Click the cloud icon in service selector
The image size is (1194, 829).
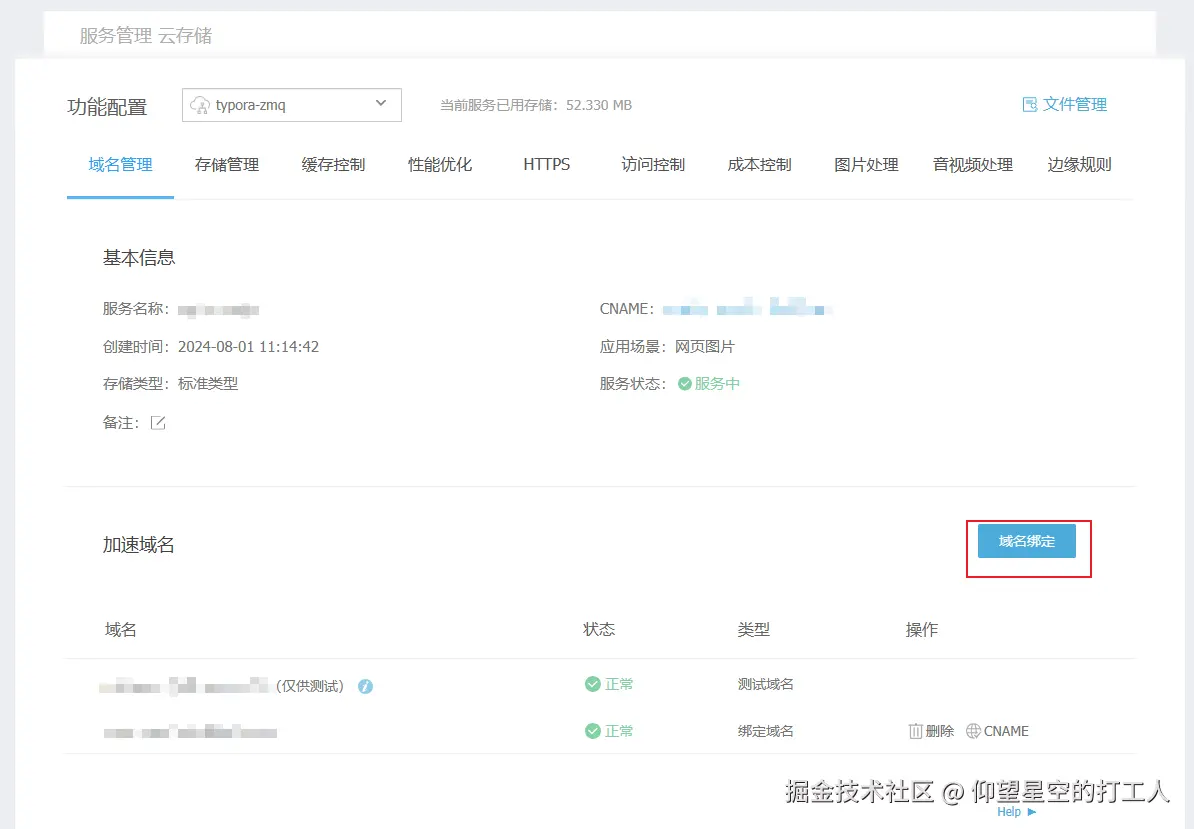pos(200,105)
